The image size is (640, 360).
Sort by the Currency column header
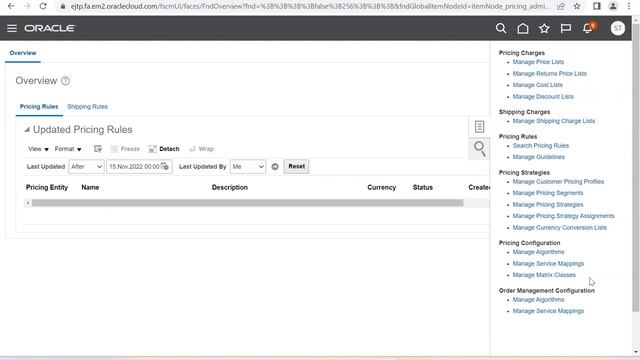pos(382,187)
